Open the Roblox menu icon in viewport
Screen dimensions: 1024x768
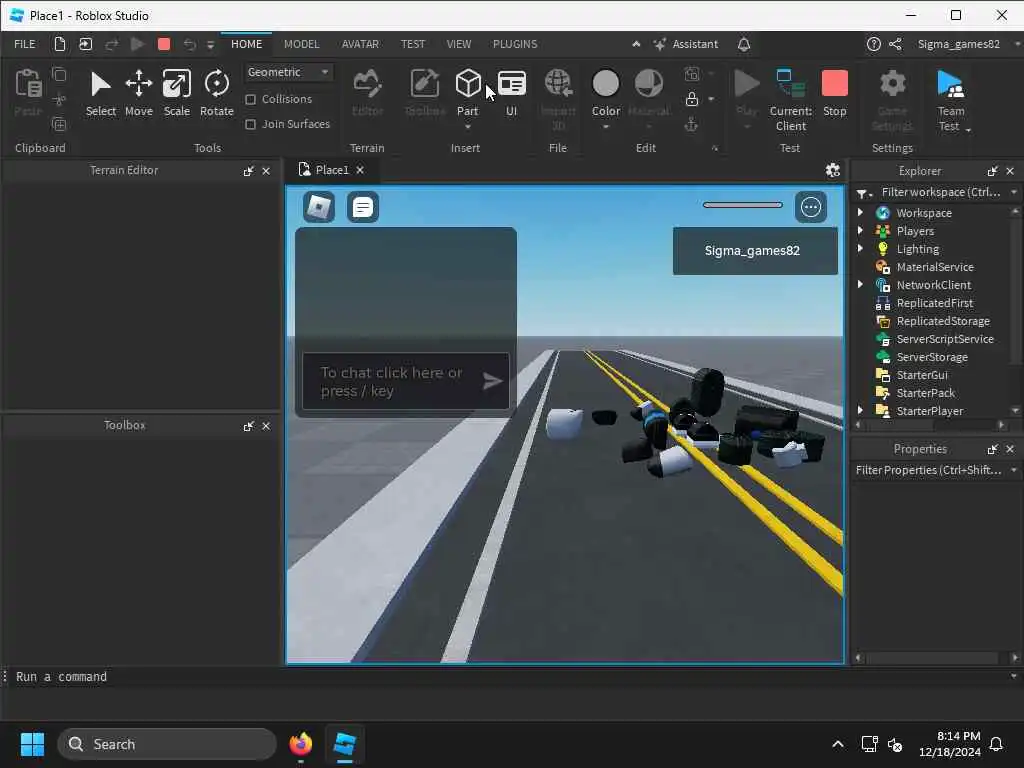pos(319,208)
